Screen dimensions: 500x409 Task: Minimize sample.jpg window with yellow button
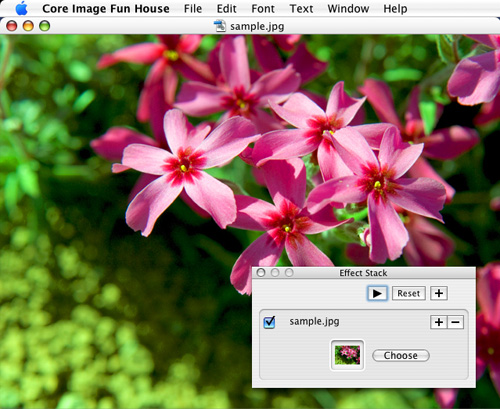[28, 26]
